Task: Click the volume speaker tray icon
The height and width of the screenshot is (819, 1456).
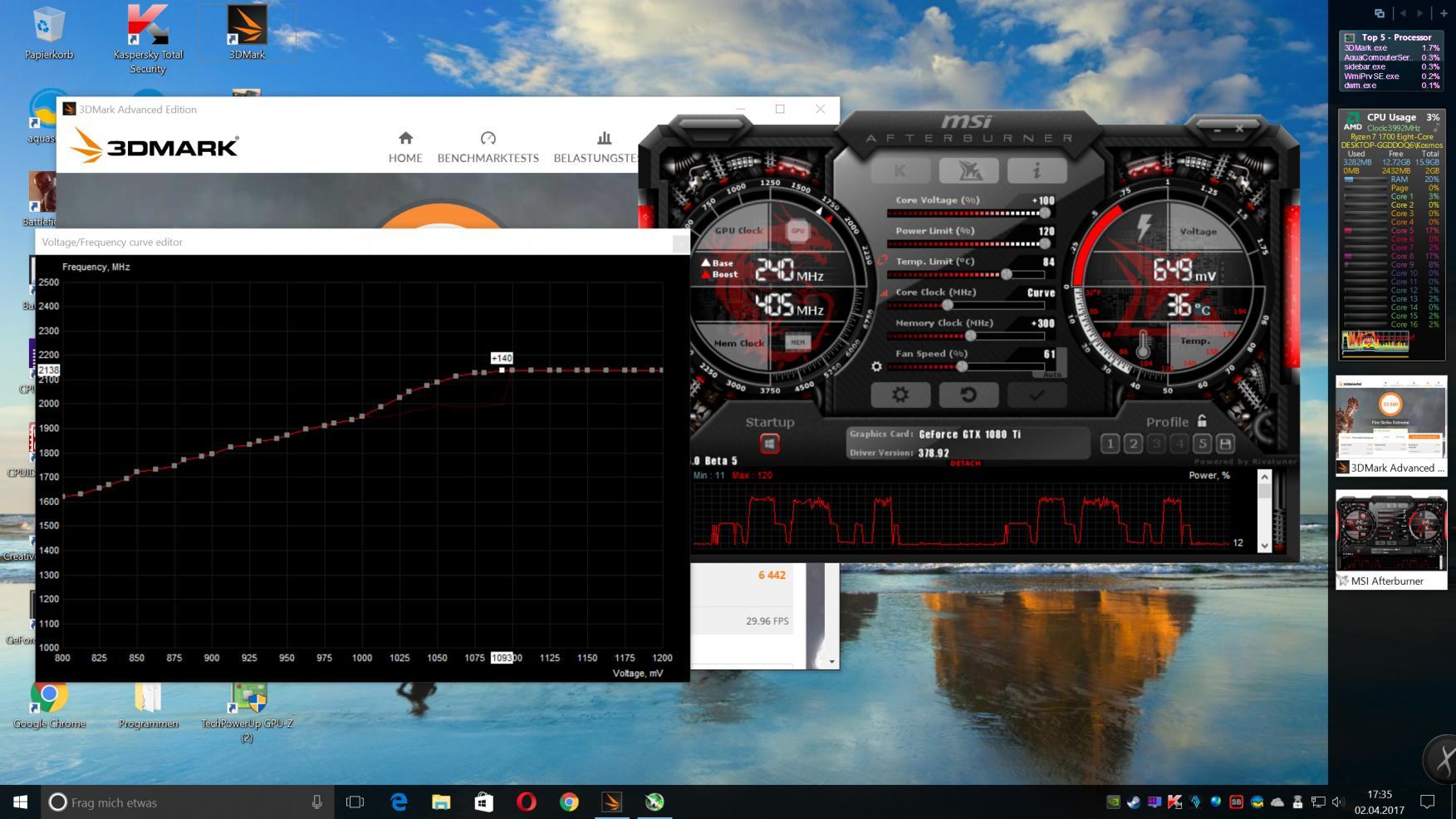Action: tap(1338, 802)
